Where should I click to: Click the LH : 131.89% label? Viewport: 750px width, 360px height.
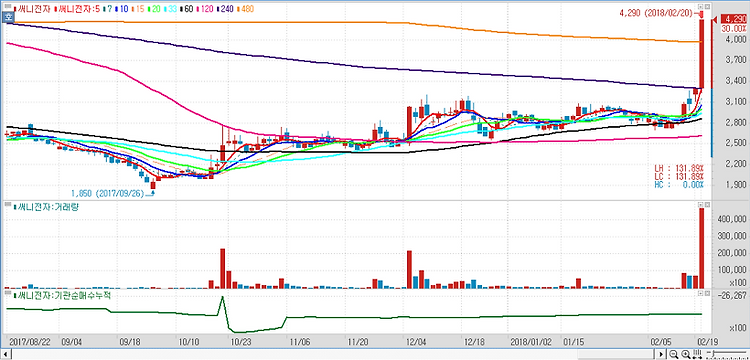point(679,168)
